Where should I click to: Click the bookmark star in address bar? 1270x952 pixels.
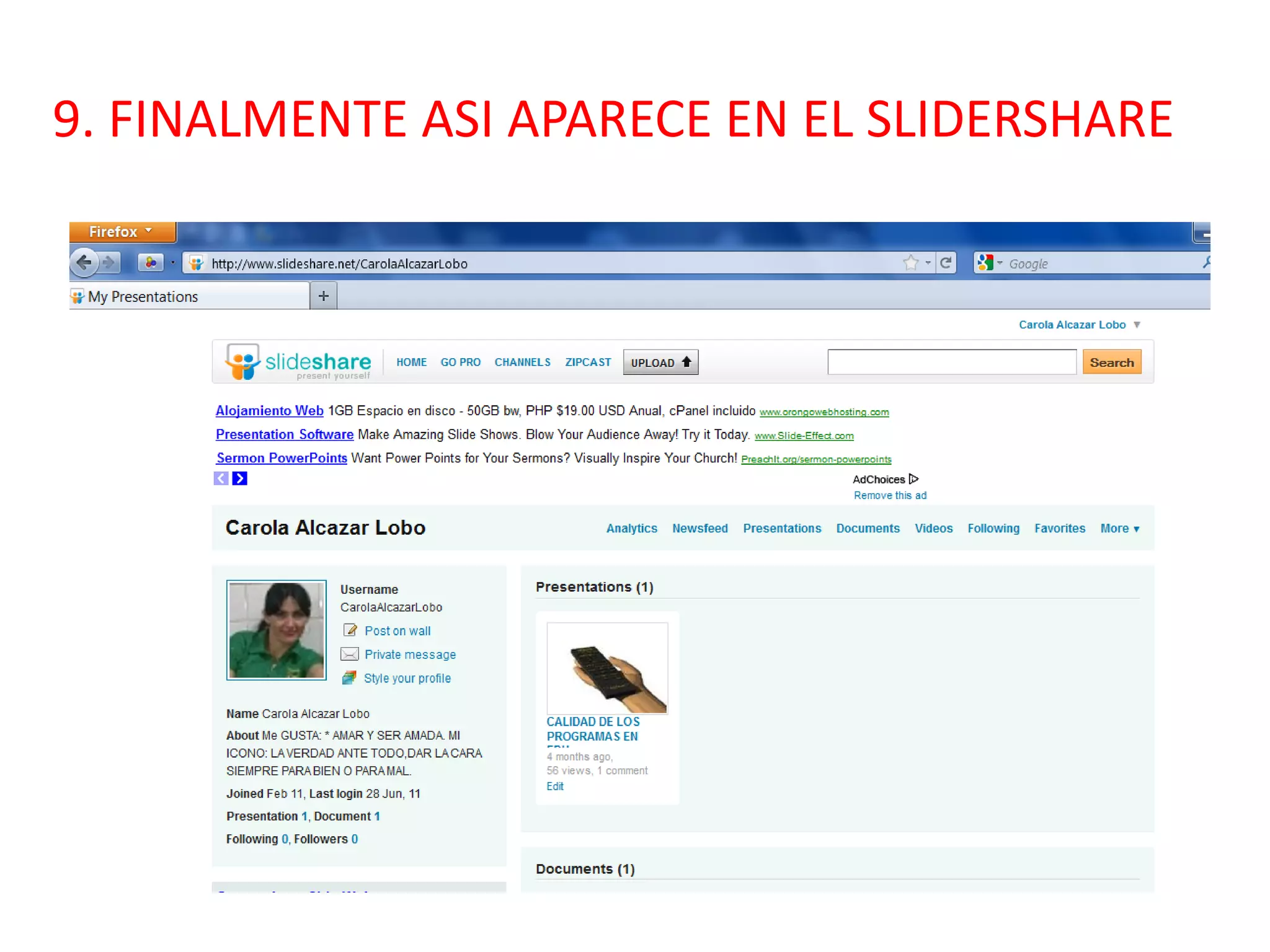click(910, 263)
